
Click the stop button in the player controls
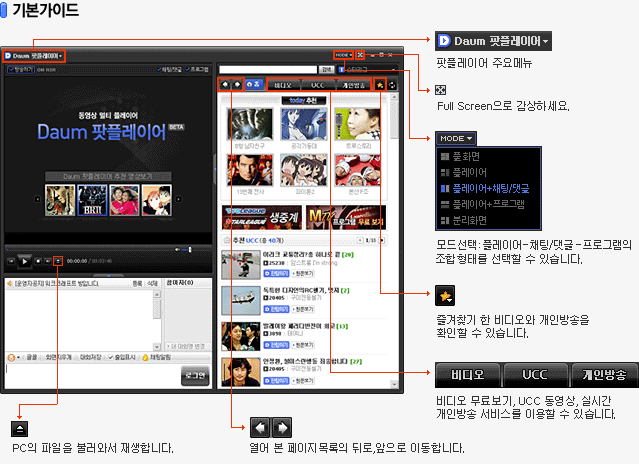(38, 261)
